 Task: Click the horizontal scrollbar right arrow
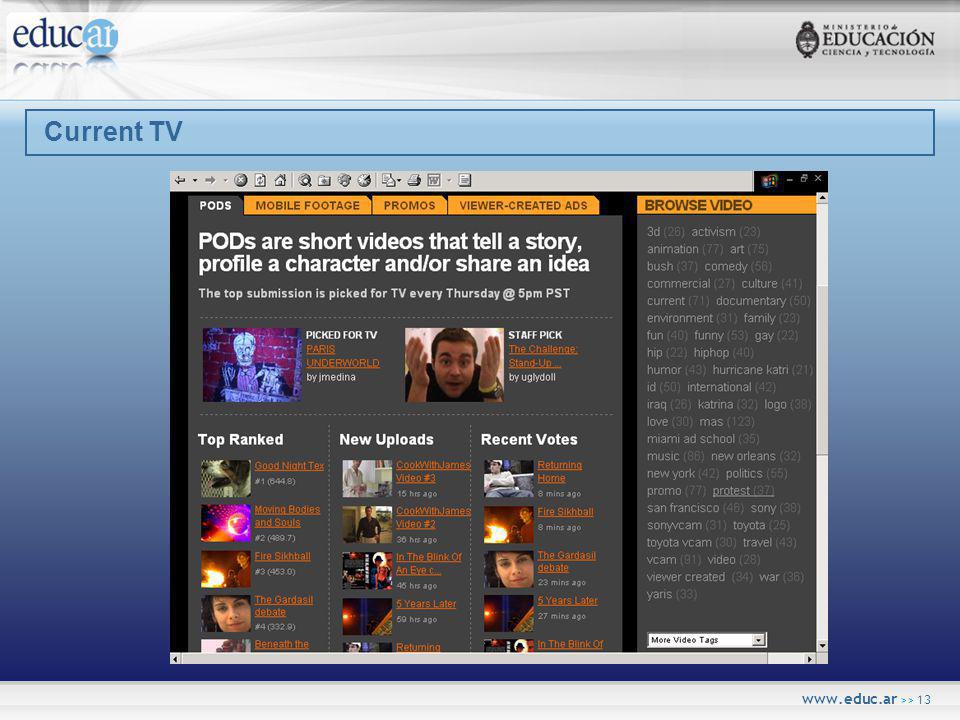point(810,659)
